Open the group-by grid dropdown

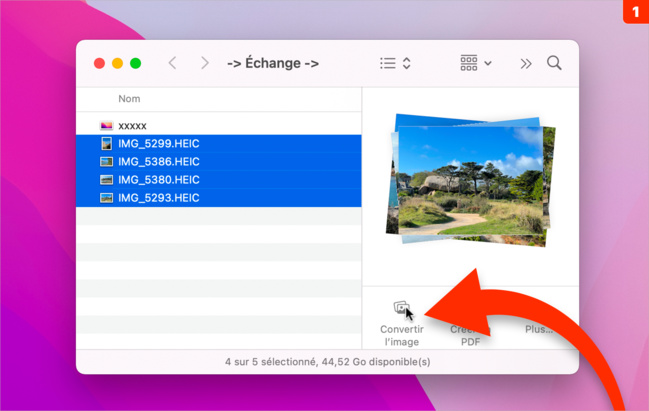475,63
